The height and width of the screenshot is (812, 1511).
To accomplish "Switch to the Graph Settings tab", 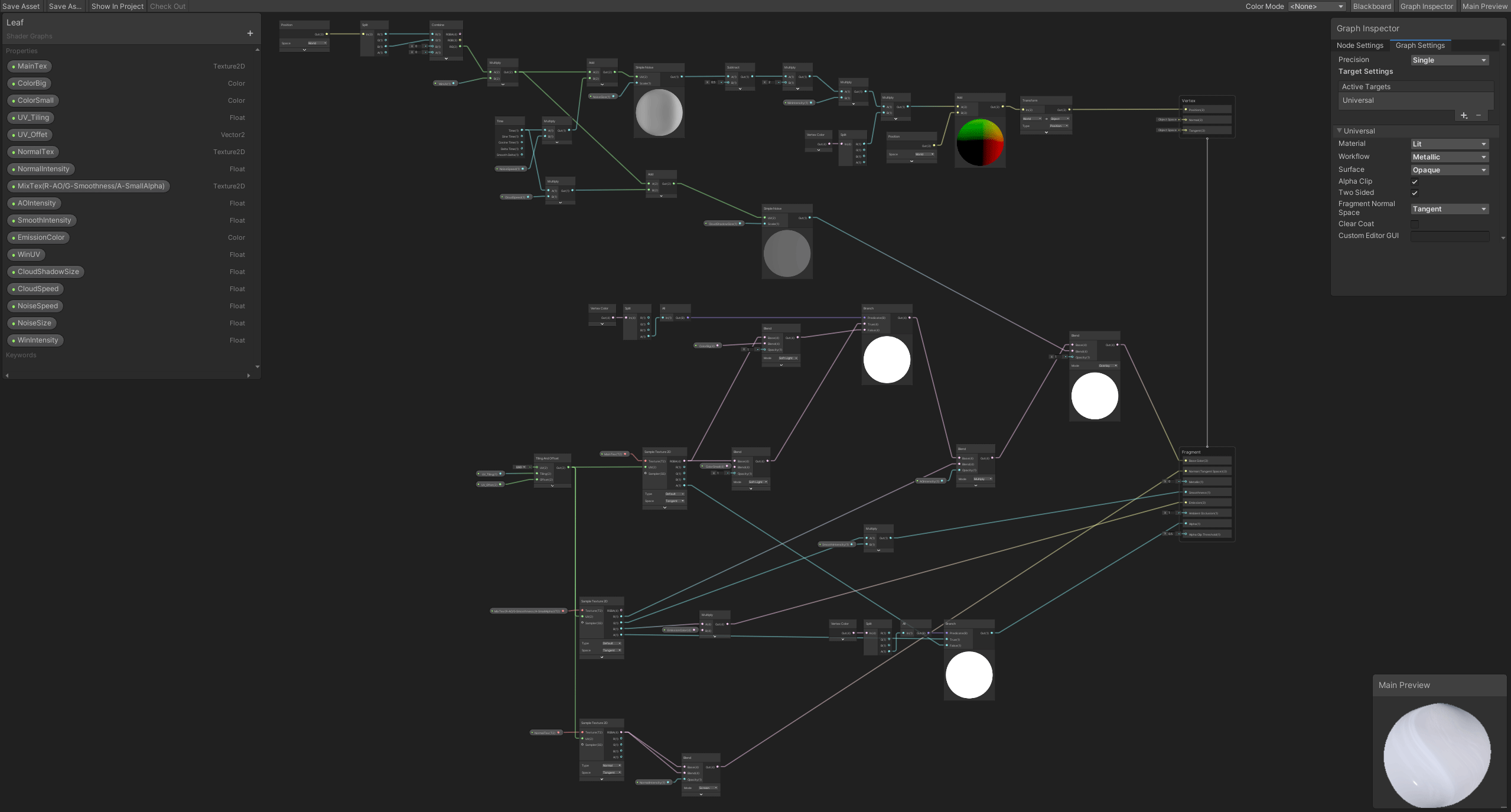I will point(1420,45).
